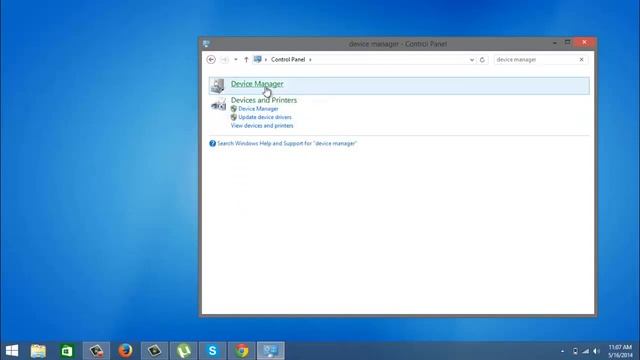
Task: Open recent locations dropdown arrow
Action: click(236, 60)
